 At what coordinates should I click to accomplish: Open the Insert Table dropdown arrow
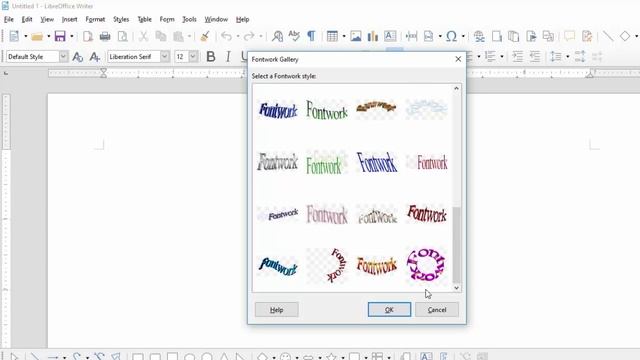tap(344, 36)
